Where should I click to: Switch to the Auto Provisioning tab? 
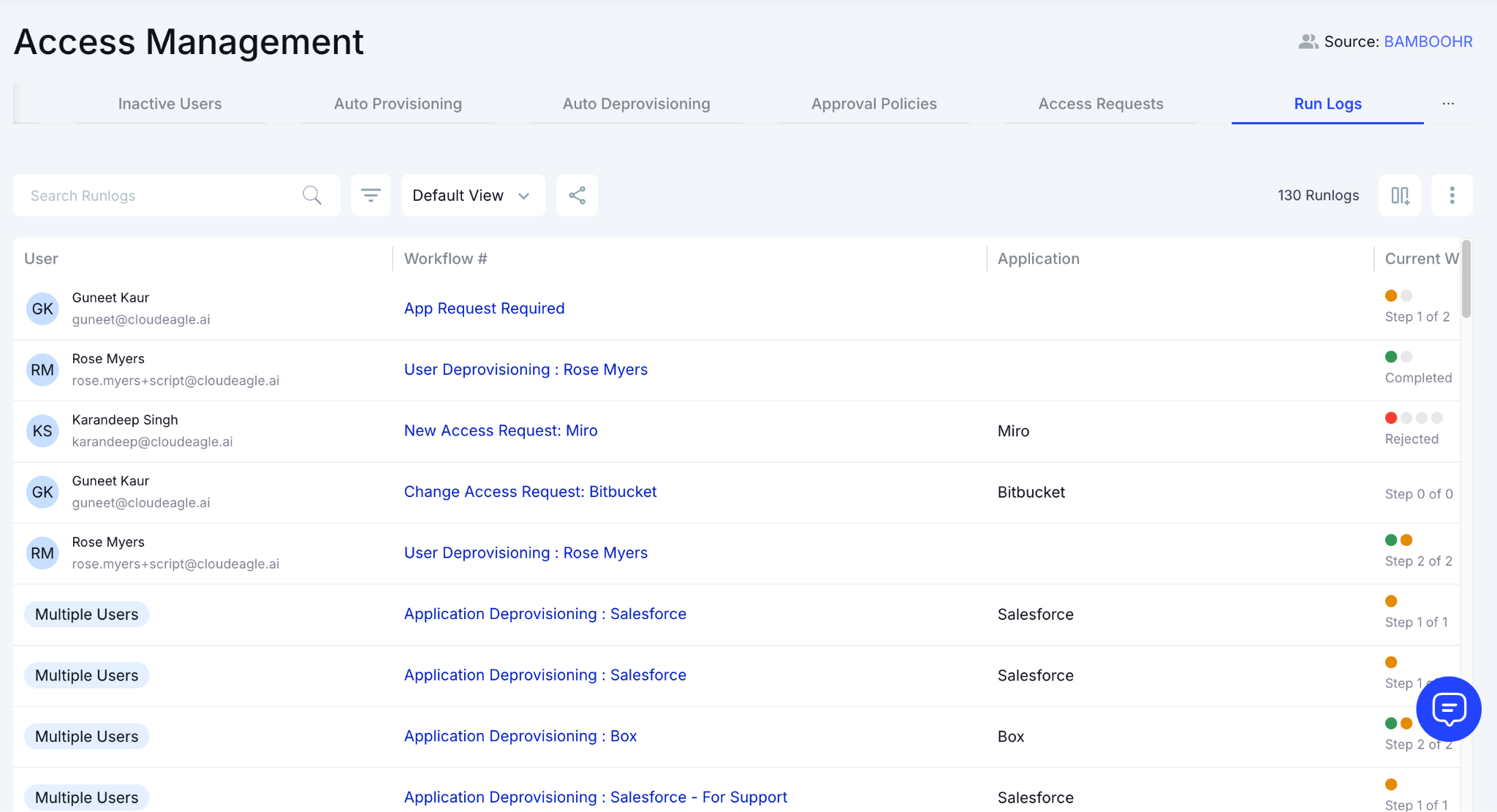pos(398,104)
